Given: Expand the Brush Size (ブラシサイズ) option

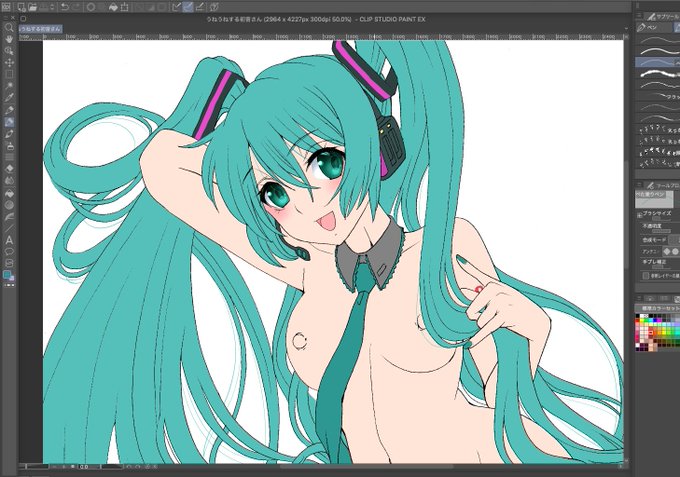Looking at the screenshot, I should tap(639, 215).
